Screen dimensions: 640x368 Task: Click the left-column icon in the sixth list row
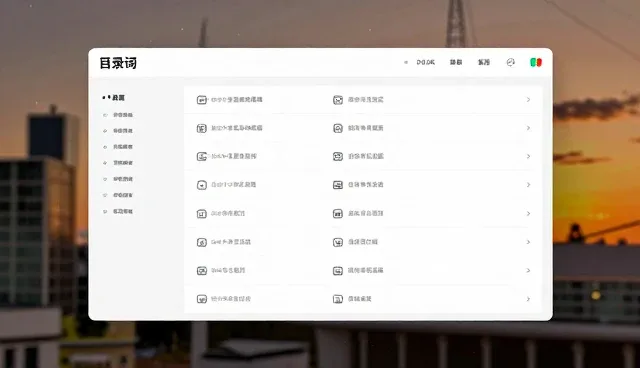point(202,242)
